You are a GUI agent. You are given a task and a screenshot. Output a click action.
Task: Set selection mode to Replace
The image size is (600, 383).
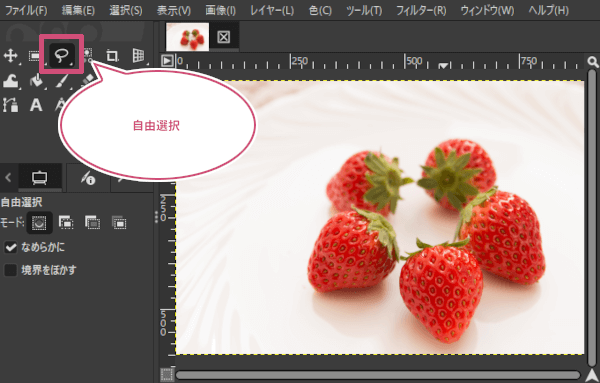(39, 223)
